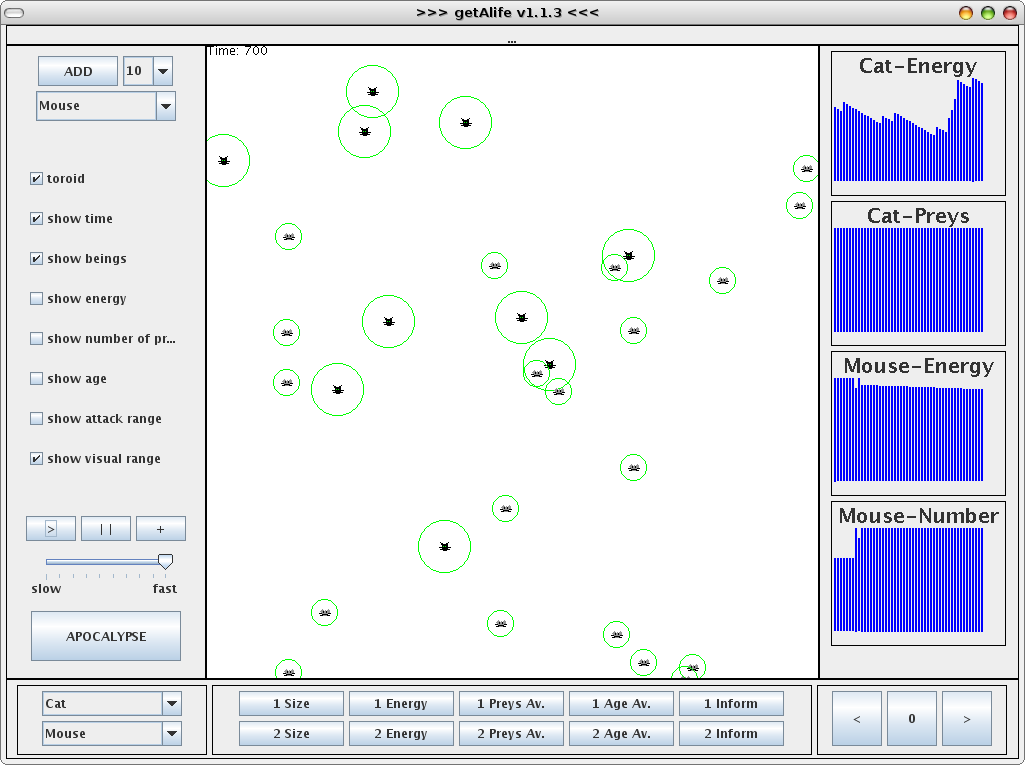1025x765 pixels.
Task: Select the Cat-Preys chart
Action: coord(918,273)
